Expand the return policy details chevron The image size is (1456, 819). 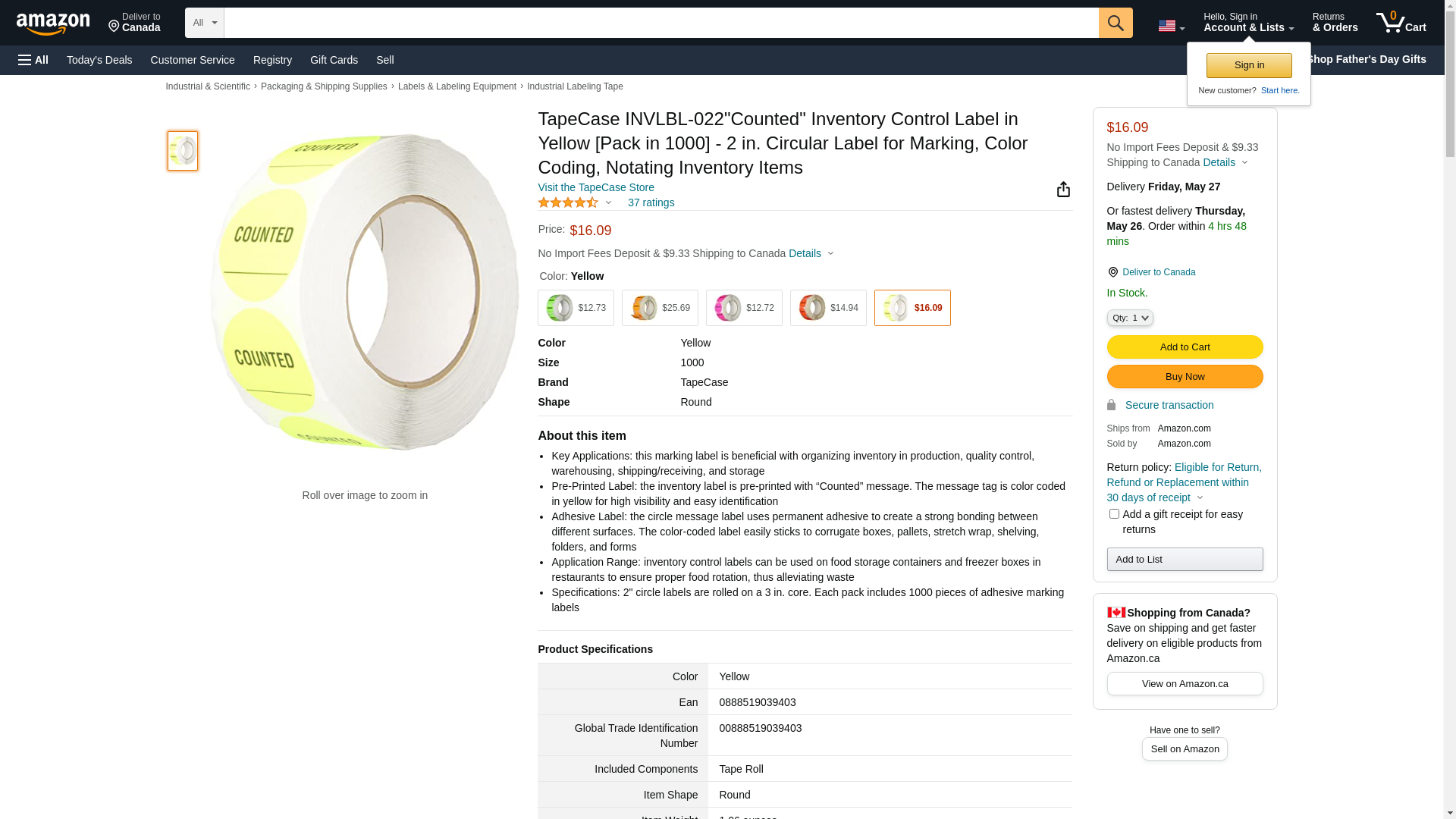pyautogui.click(x=1200, y=498)
